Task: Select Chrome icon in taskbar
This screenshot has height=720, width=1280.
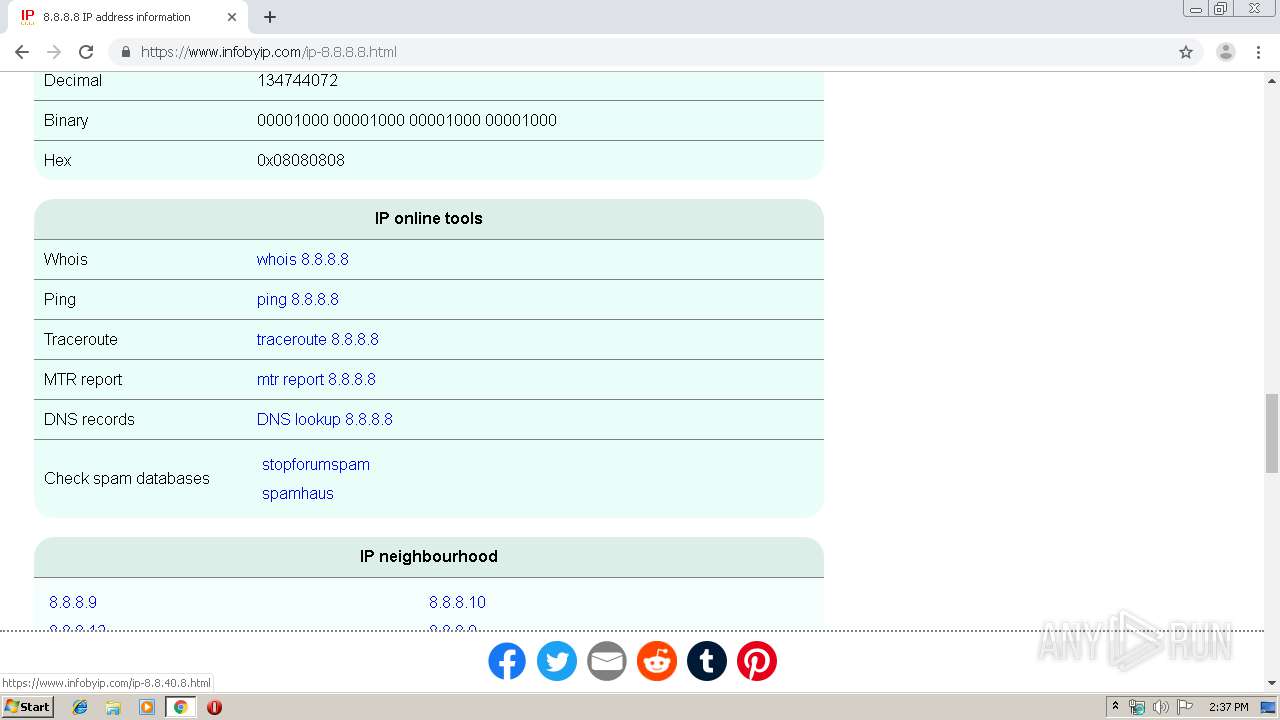Action: click(181, 707)
